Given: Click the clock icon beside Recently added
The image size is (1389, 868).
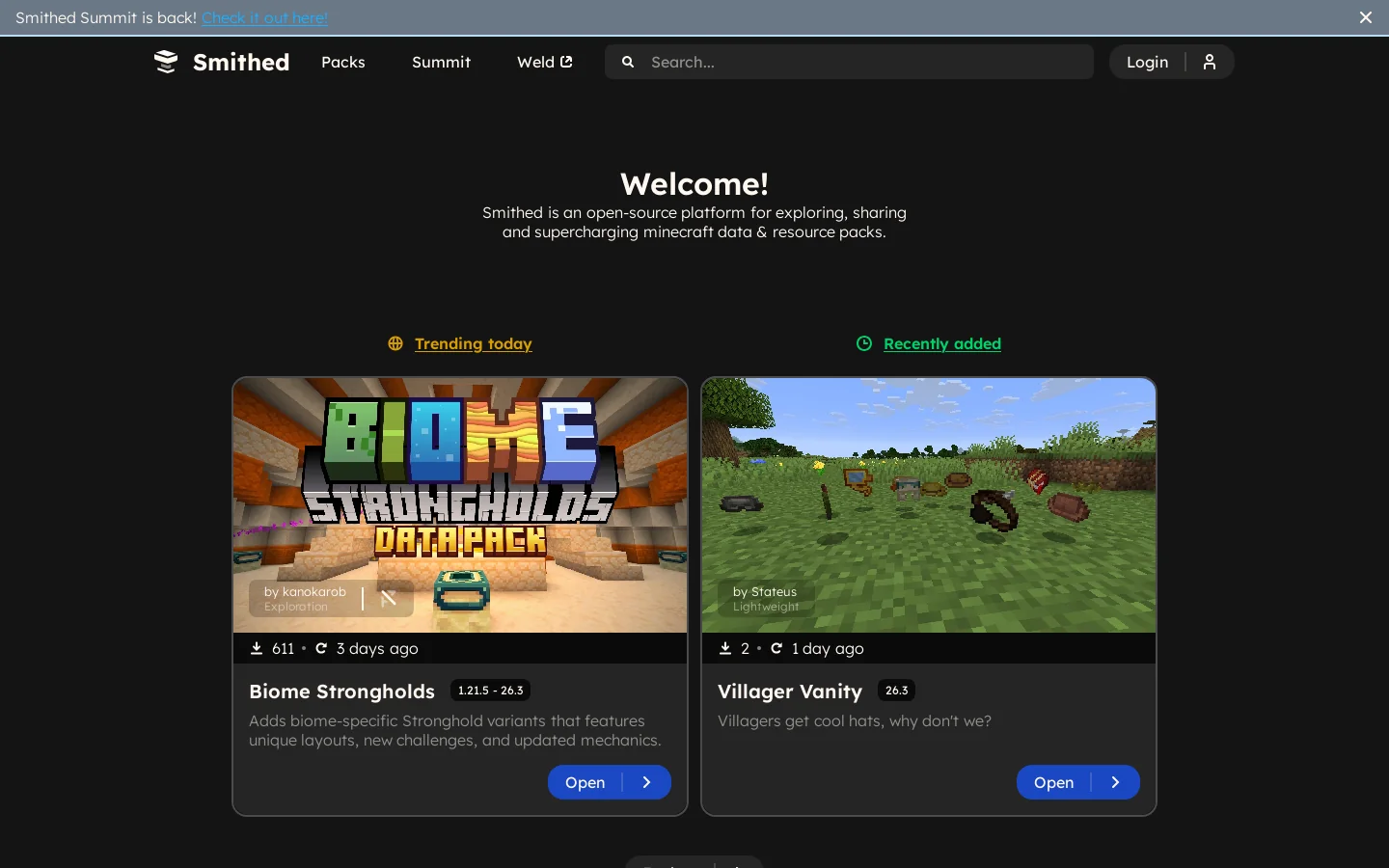Looking at the screenshot, I should [864, 343].
